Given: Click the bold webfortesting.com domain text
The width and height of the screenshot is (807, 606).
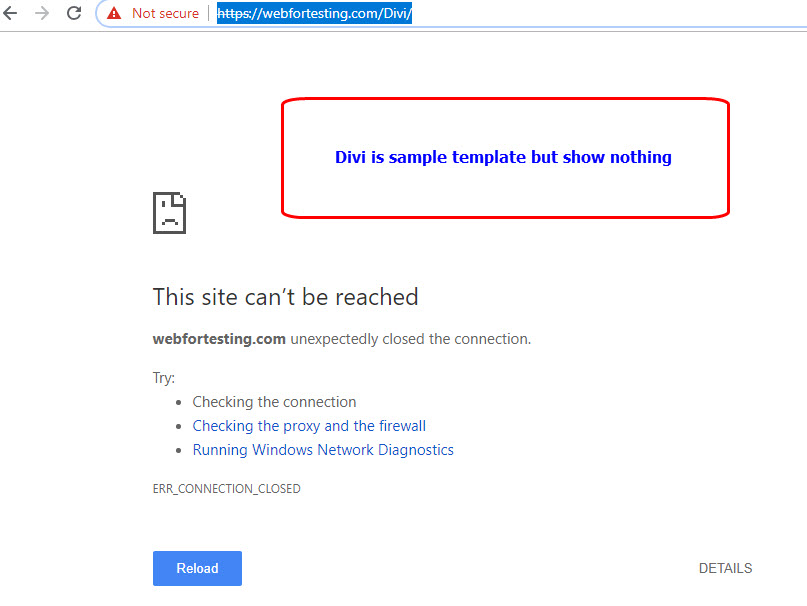Looking at the screenshot, I should pos(219,339).
